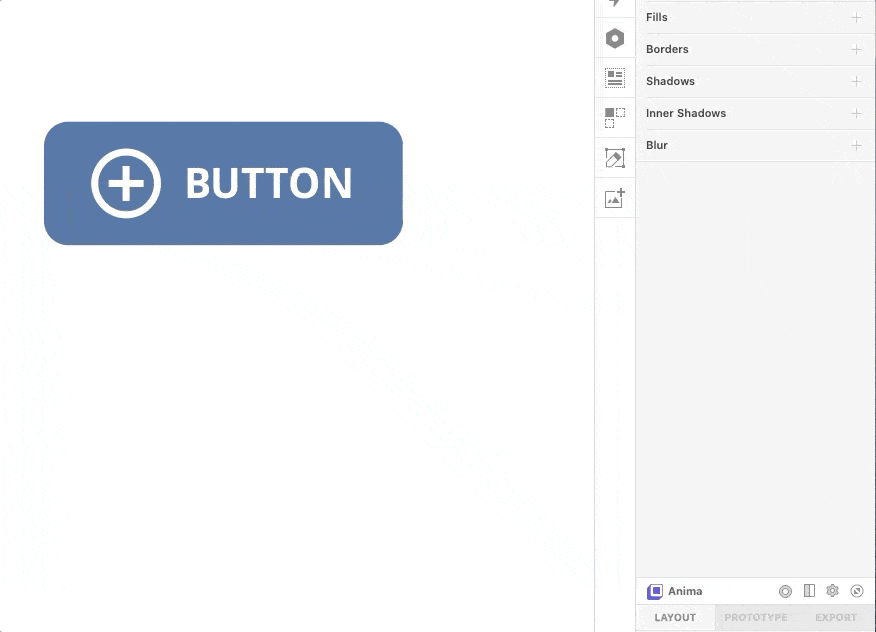Click the Fills section label
Screen dimensions: 876x632
click(656, 17)
